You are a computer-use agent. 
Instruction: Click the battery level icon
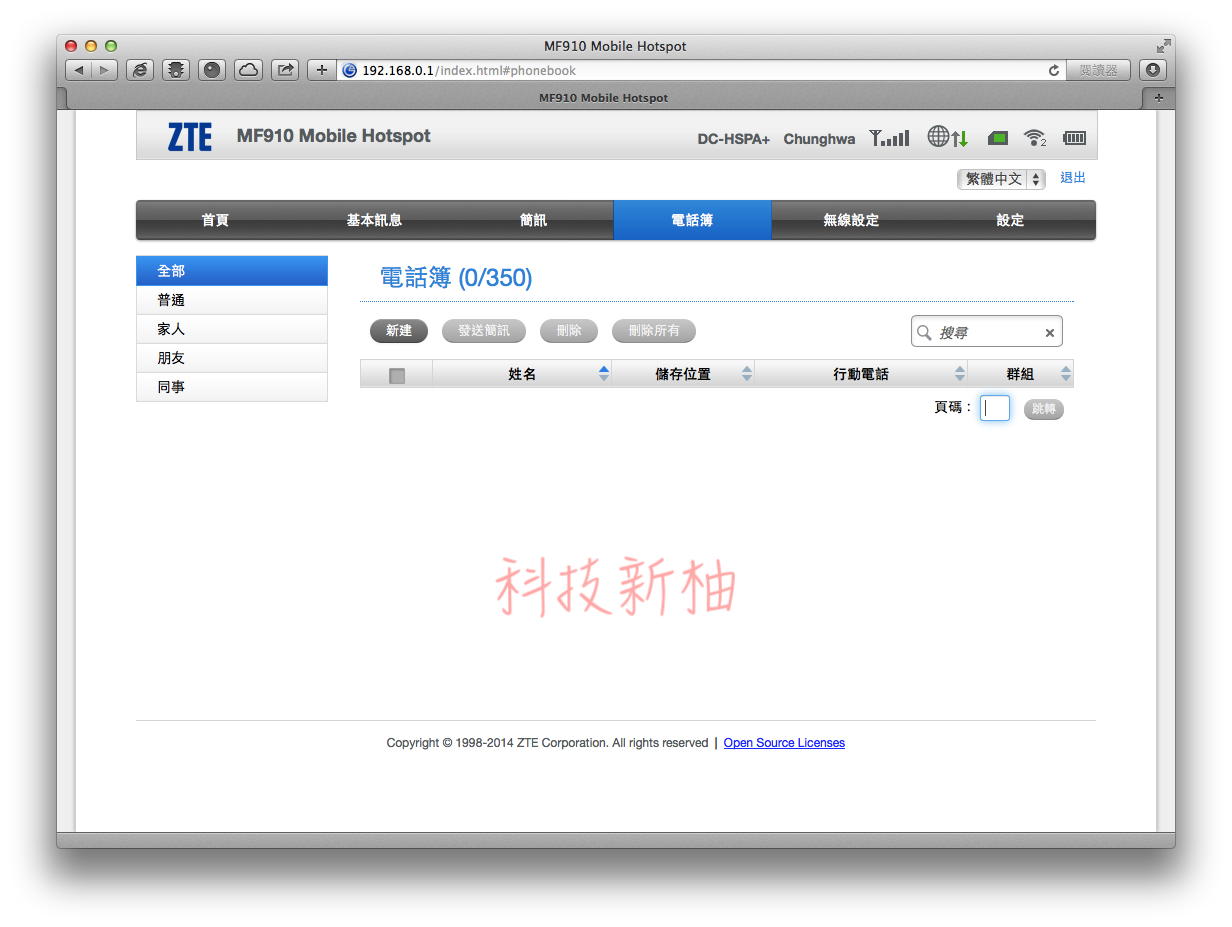point(1074,138)
